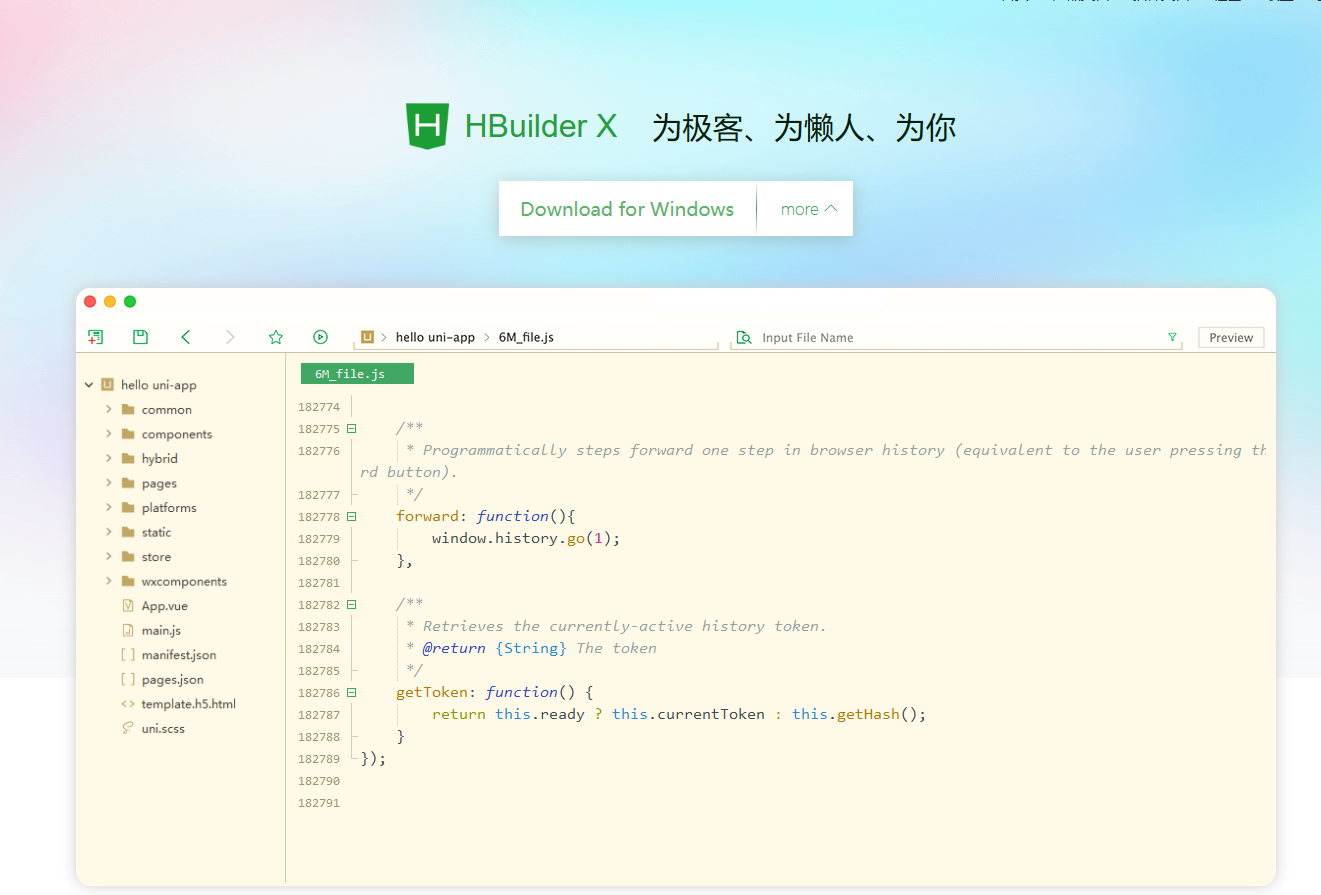Fold the comment block at line 182782
Image resolution: width=1321 pixels, height=895 pixels.
tap(351, 605)
